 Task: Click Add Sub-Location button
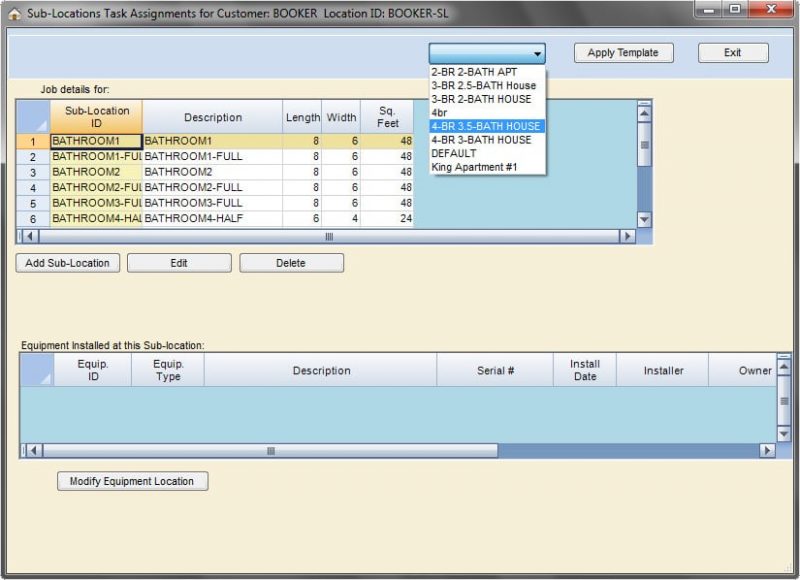(67, 263)
